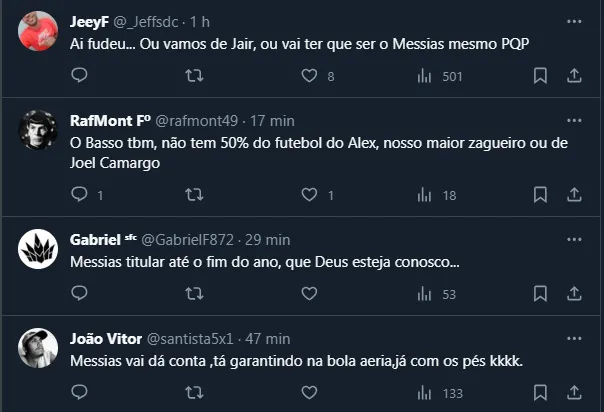Open more options on Gabriel's tweet
604x412 pixels.
pos(574,240)
